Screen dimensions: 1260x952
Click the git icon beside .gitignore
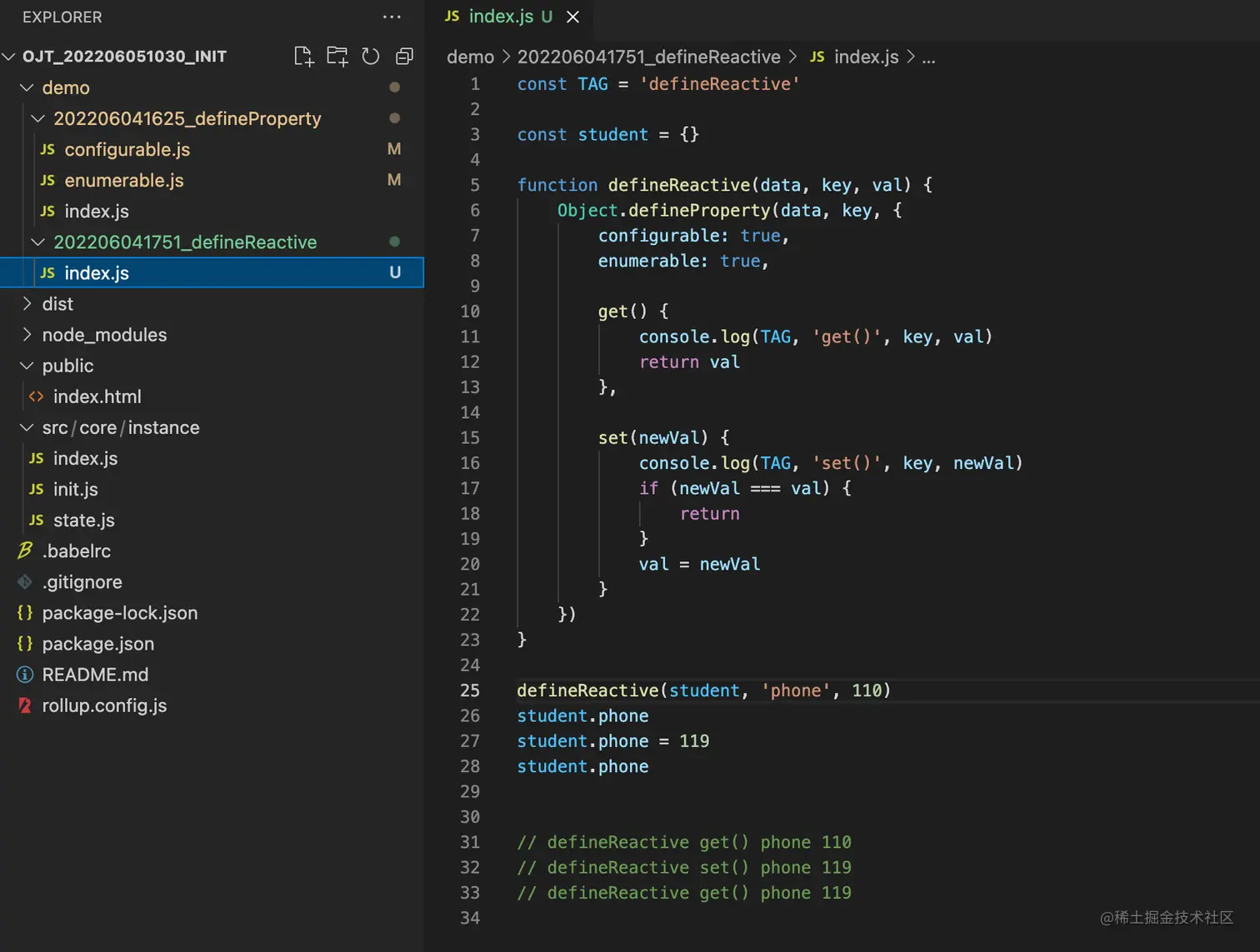25,581
